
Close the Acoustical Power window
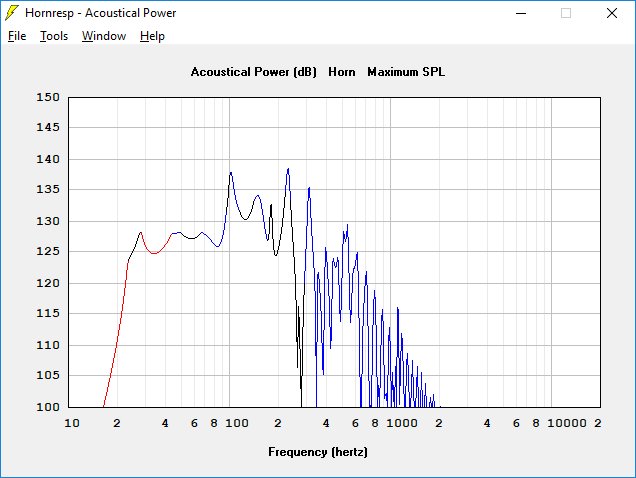click(x=612, y=13)
